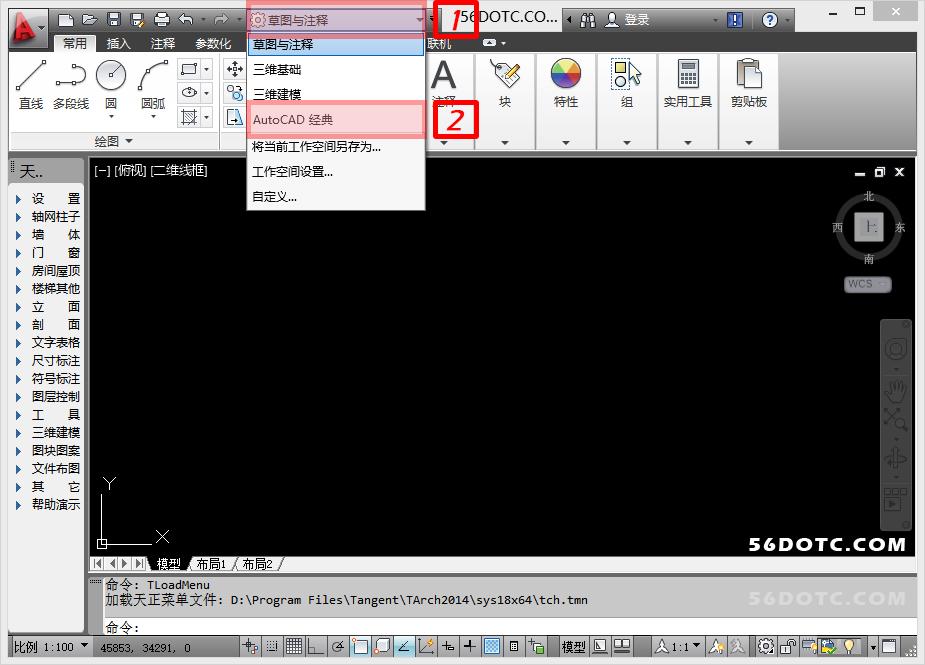Click 工作空间设置... in the workspace menu
This screenshot has width=925, height=665.
coord(292,172)
